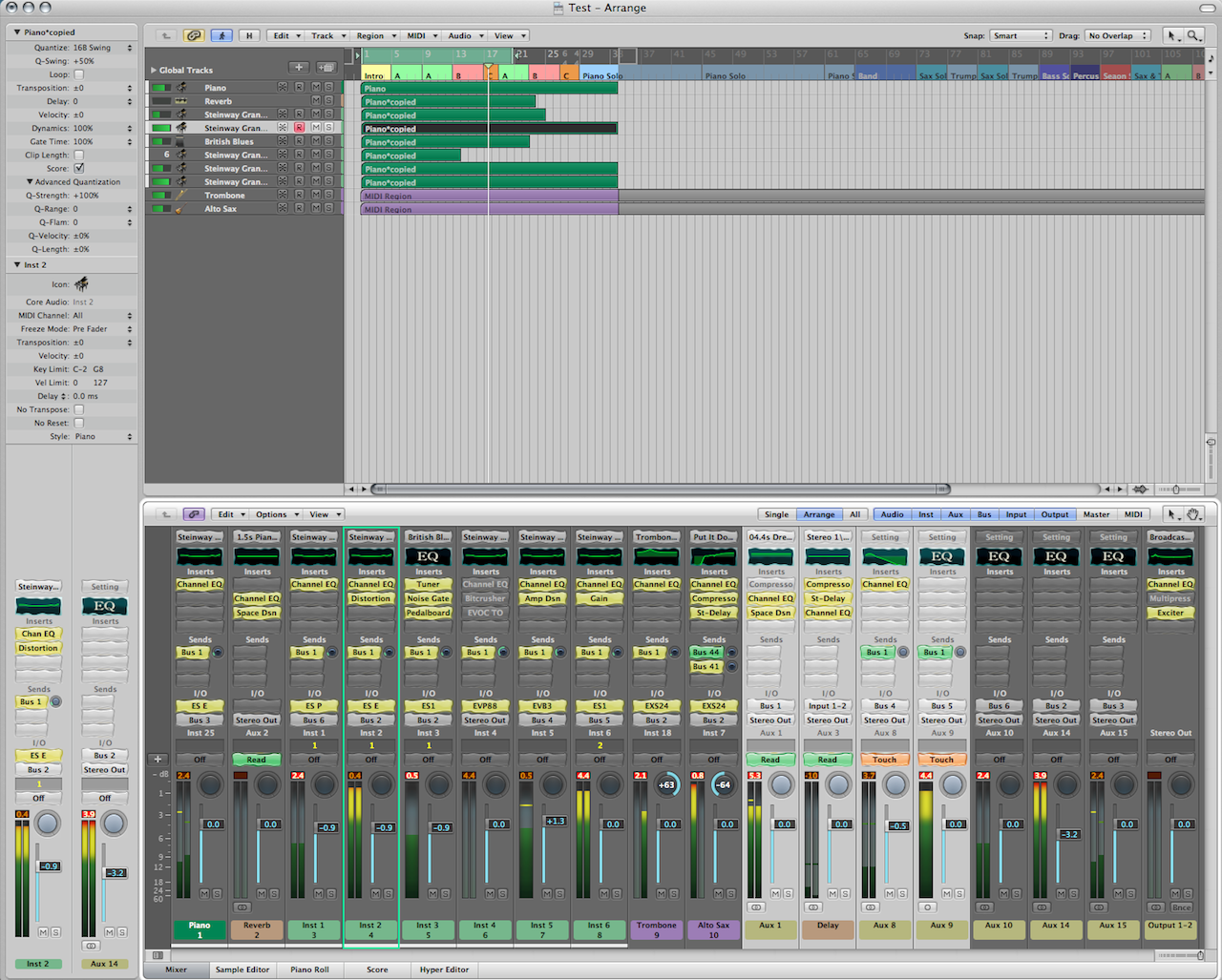Image resolution: width=1222 pixels, height=980 pixels.
Task: Click the Aux 14 volume fader at -3.2
Action: click(1069, 834)
